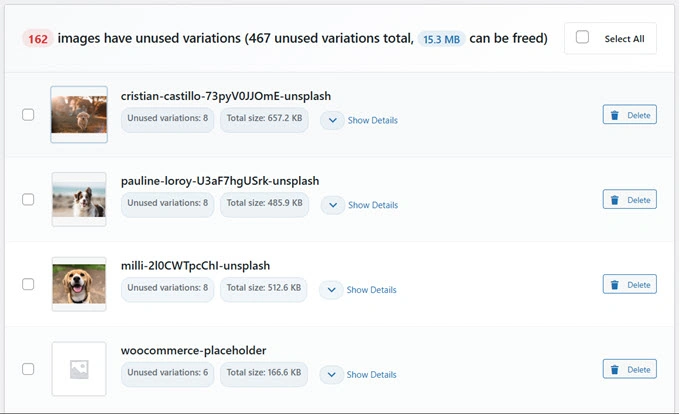Open the cristian-castillo image thumbnail

(79, 114)
